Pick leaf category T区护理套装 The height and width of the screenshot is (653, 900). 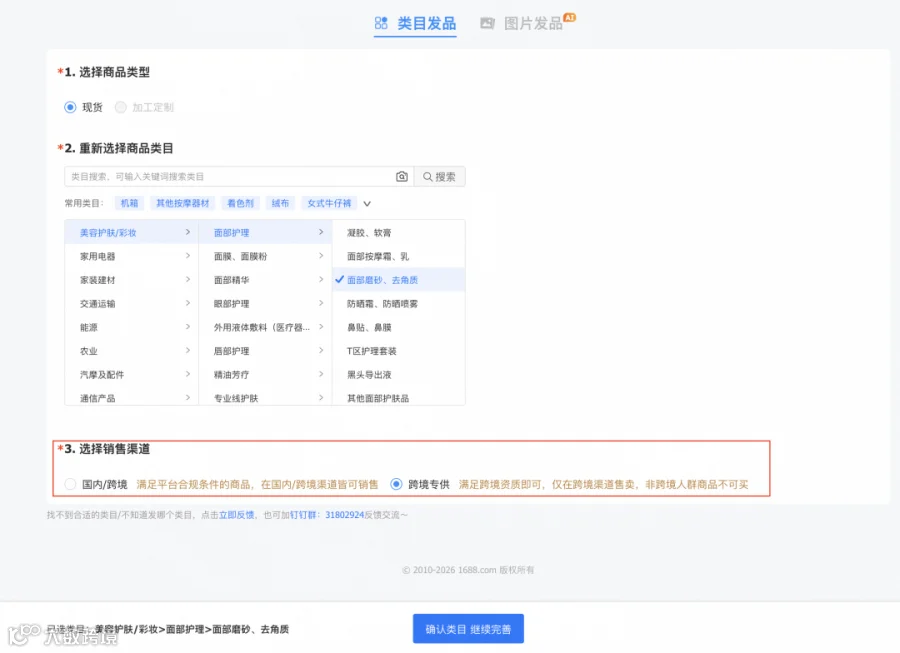click(398, 351)
